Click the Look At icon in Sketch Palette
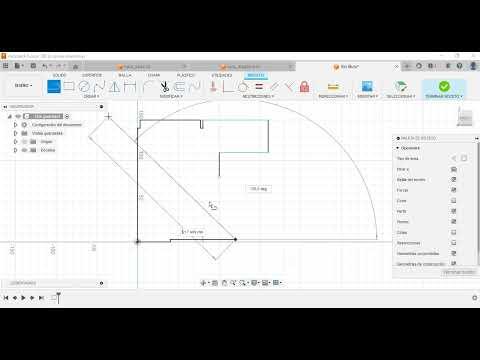Screen dimensions: 480x360 point(453,169)
